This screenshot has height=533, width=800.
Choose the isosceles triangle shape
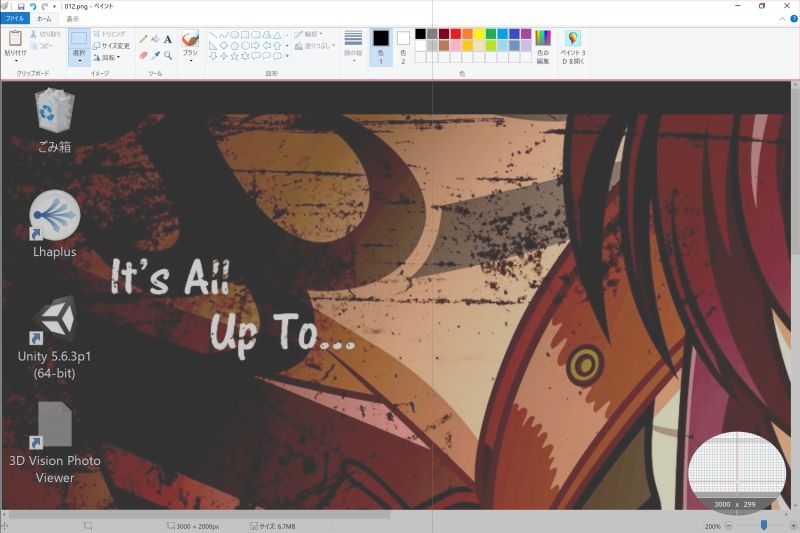[277, 35]
